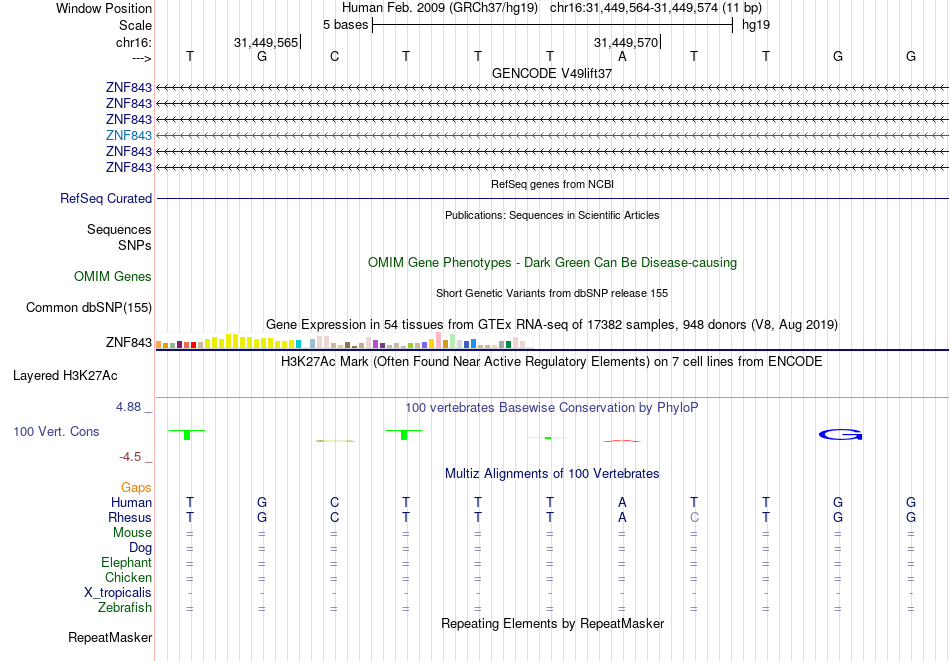
Task: Click the ---> sequence direction arrow label
Action: coord(142,58)
